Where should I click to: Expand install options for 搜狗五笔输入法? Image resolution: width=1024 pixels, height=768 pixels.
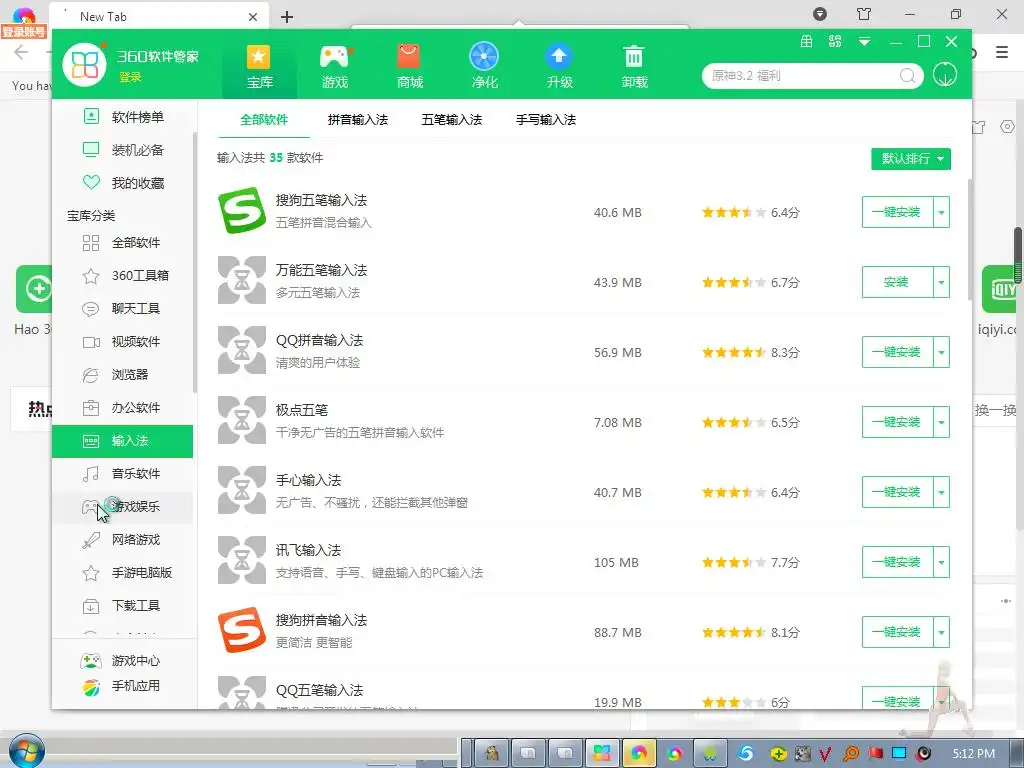tap(941, 212)
